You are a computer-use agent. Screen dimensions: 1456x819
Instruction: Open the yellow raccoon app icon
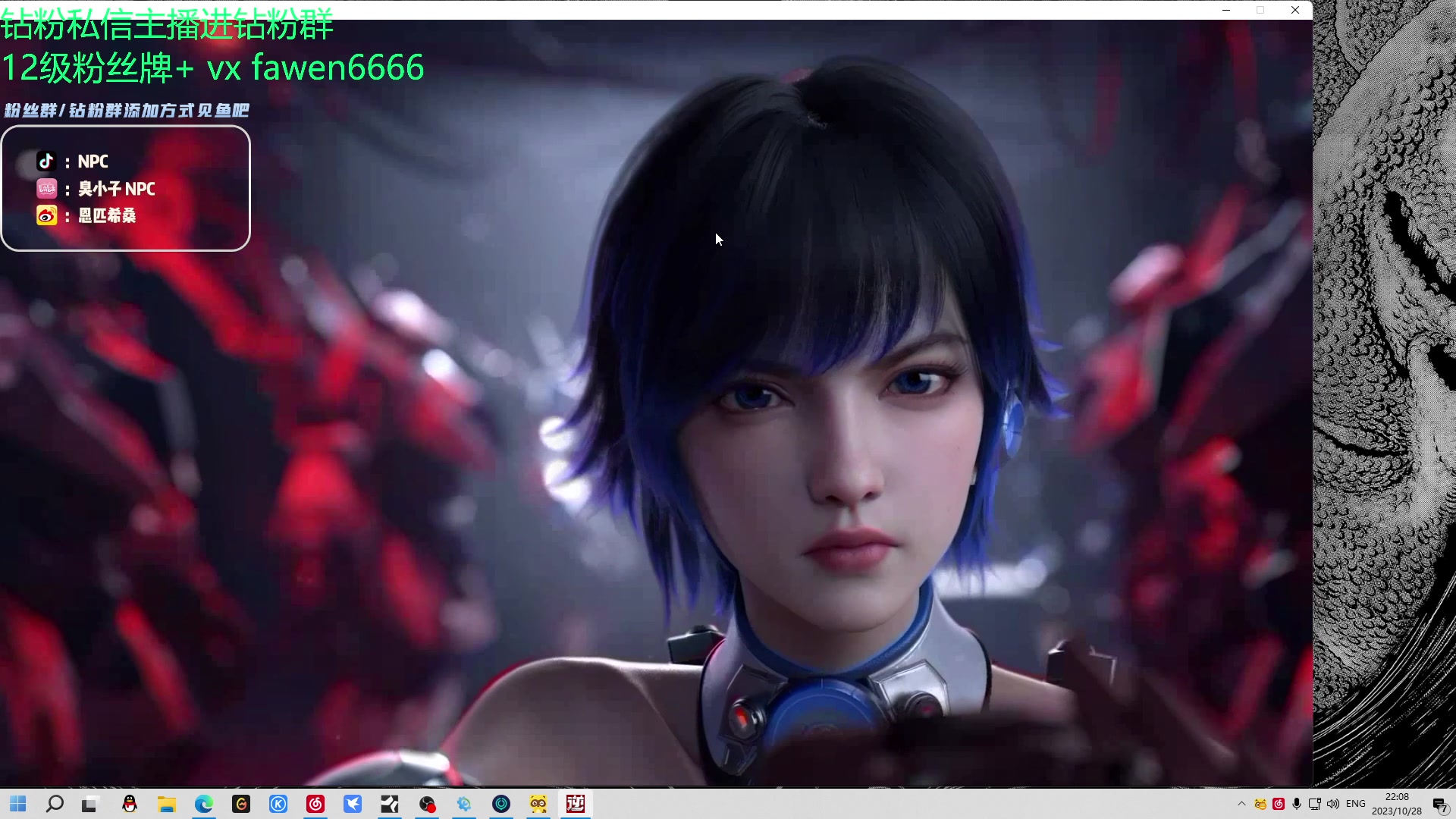[x=538, y=804]
